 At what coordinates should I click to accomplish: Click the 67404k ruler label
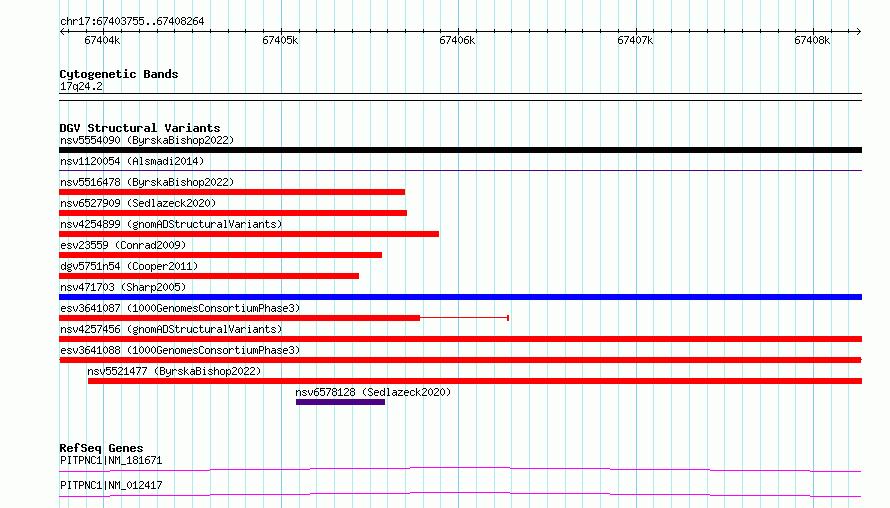coord(102,40)
